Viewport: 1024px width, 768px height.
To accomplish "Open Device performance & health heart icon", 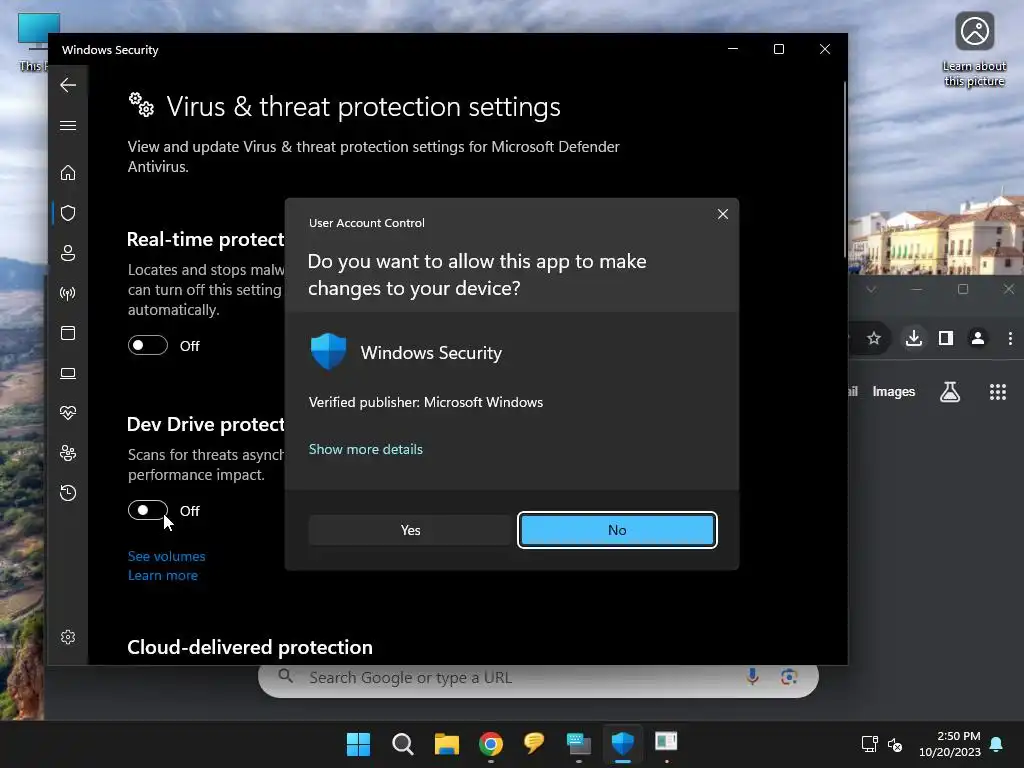I will [x=68, y=413].
